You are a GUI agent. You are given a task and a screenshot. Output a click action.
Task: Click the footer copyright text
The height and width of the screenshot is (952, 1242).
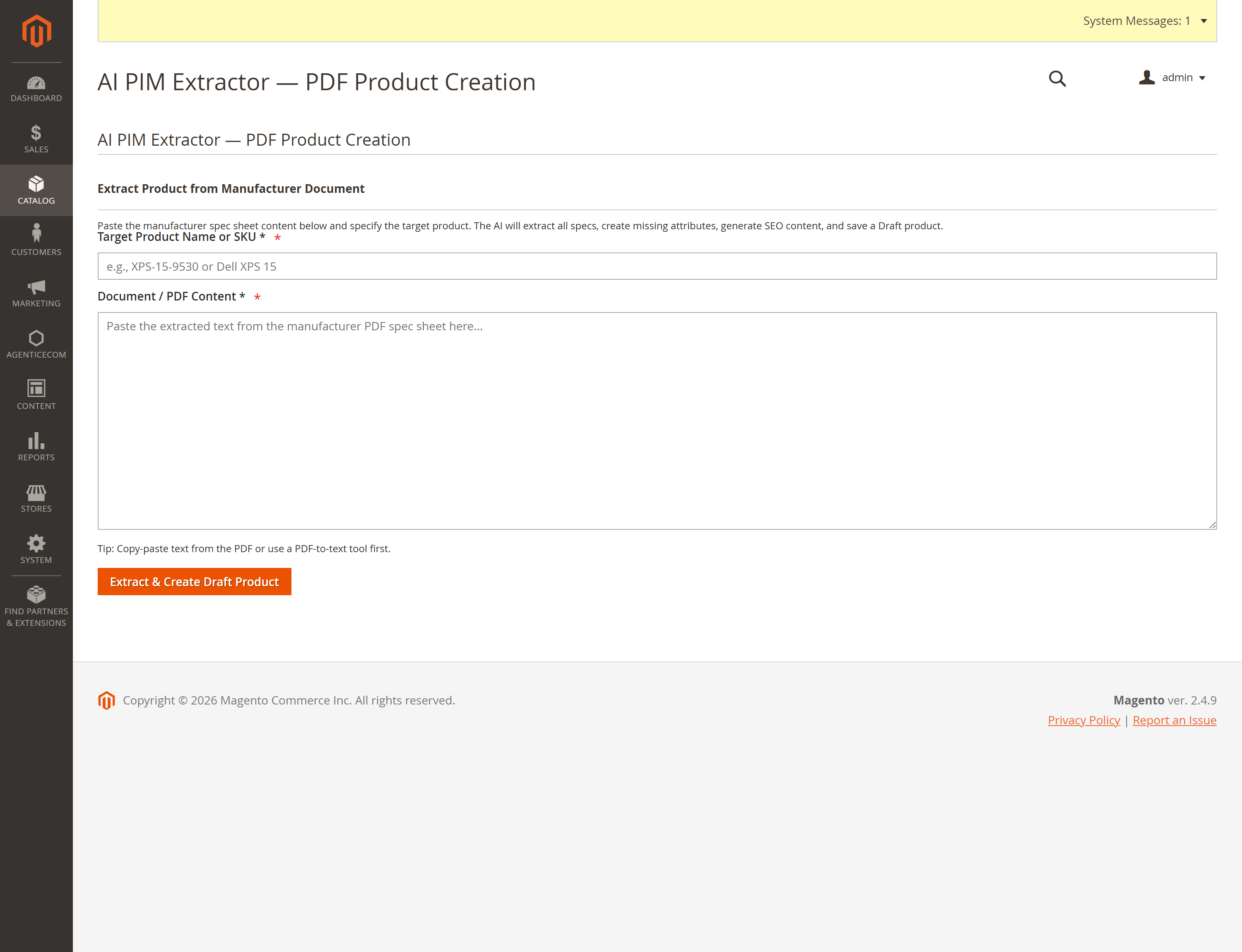pos(289,700)
